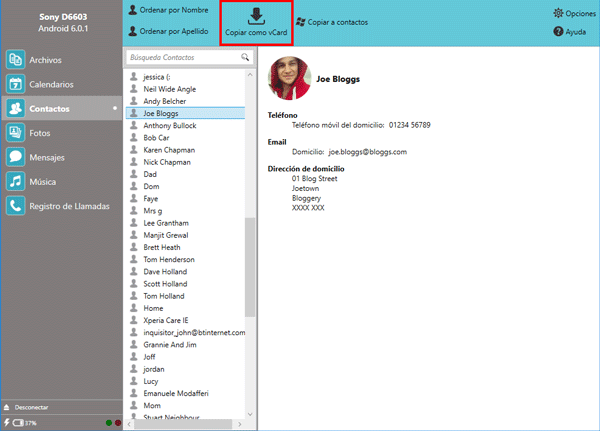Select contact jessica (:
600x431 pixels.
(185, 77)
